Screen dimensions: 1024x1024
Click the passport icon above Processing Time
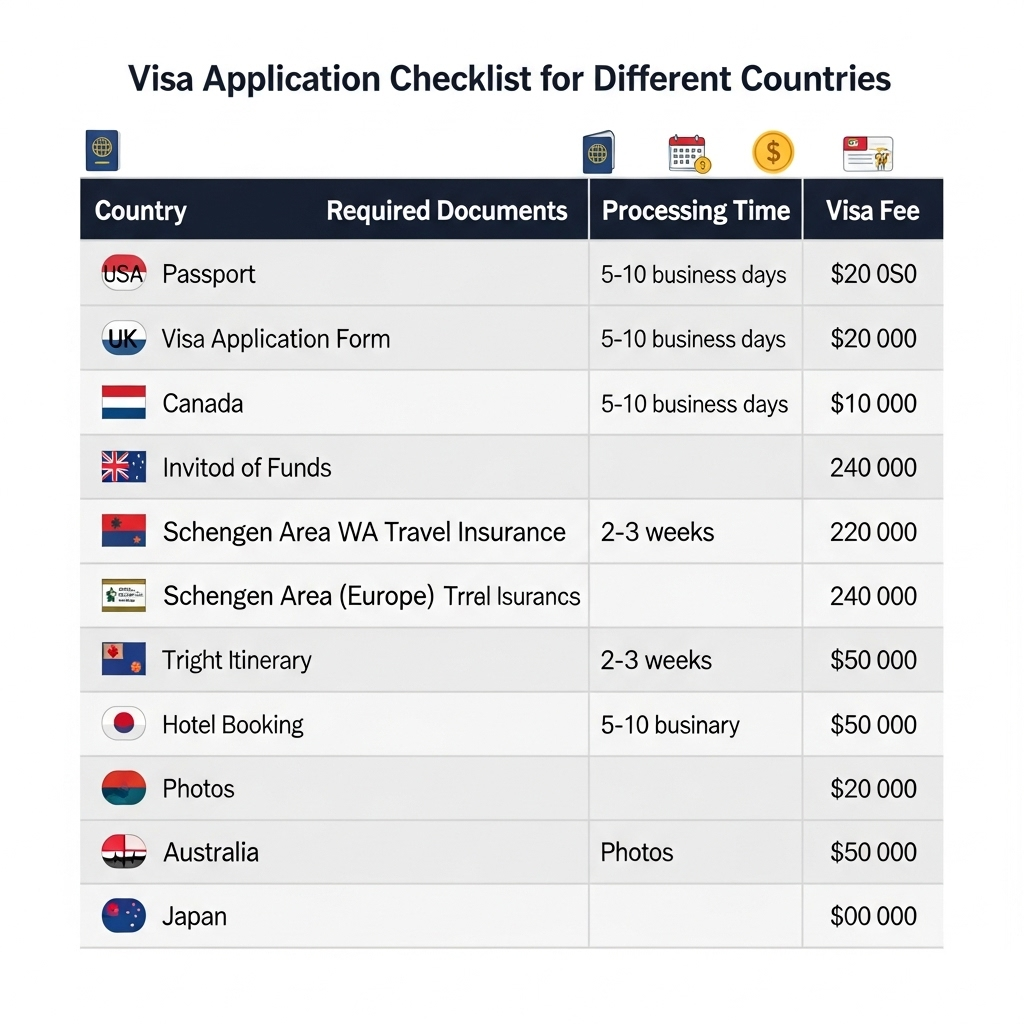pyautogui.click(x=598, y=152)
